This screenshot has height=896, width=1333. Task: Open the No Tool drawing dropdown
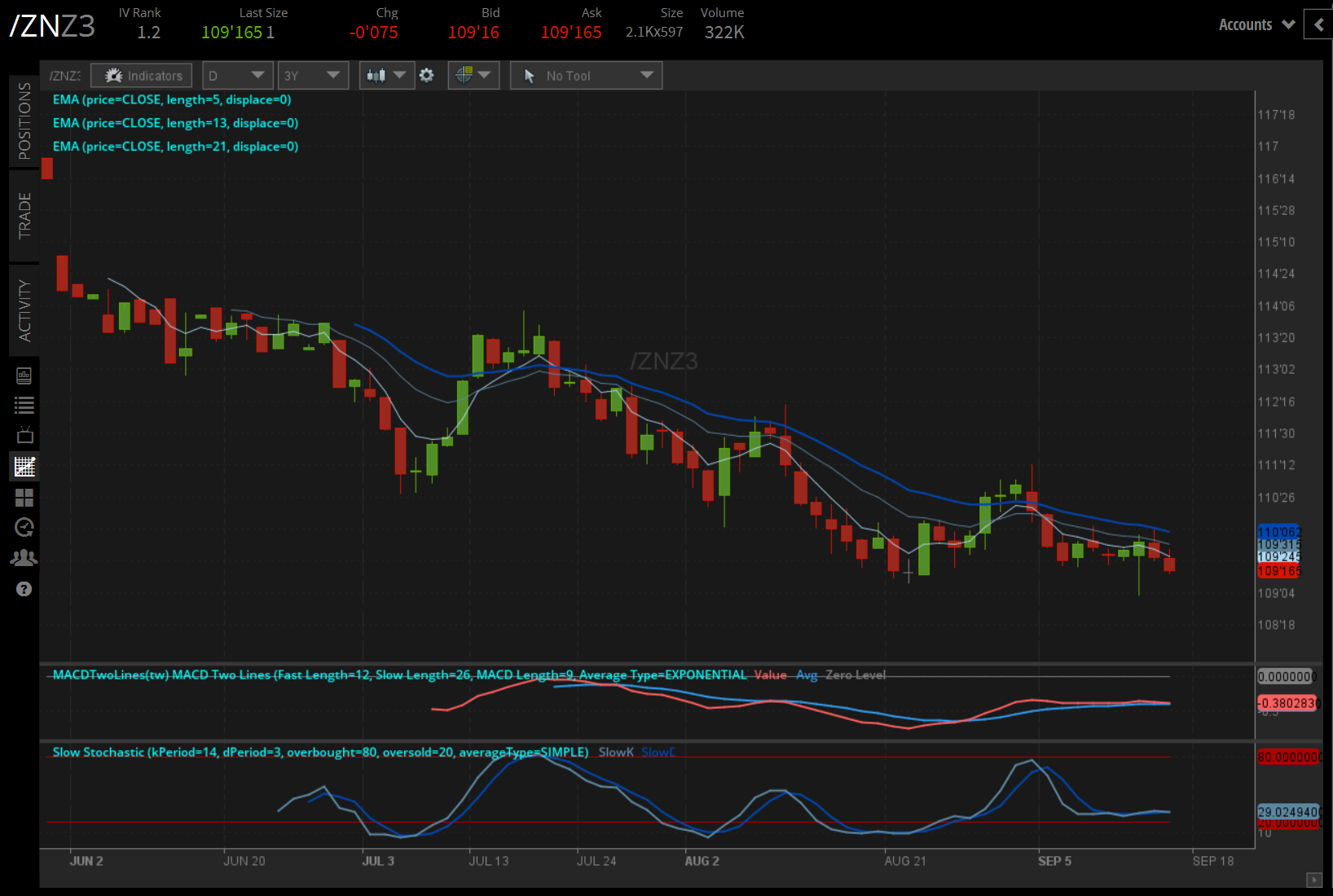click(x=586, y=75)
